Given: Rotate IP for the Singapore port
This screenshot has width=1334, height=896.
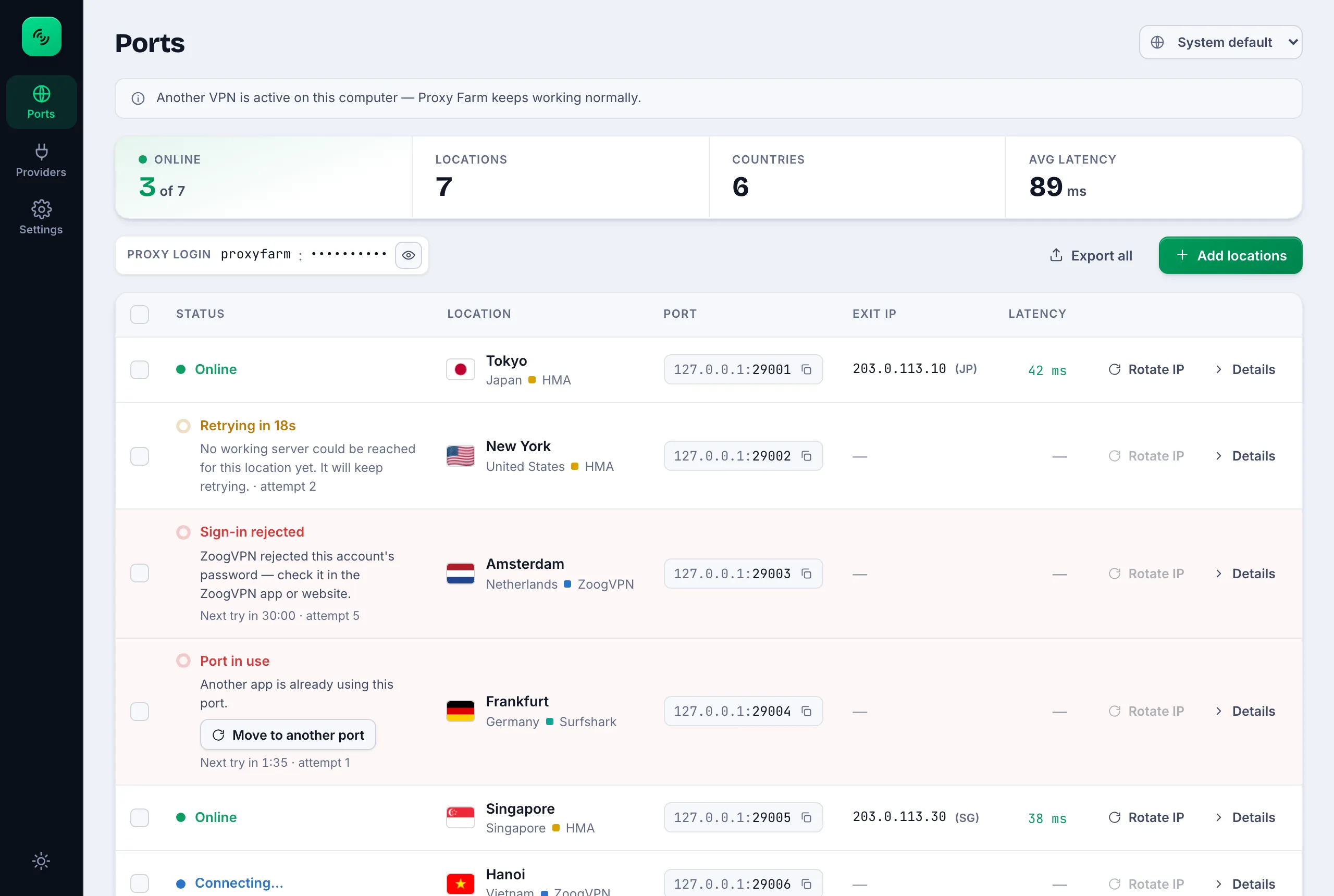Looking at the screenshot, I should click(1146, 818).
